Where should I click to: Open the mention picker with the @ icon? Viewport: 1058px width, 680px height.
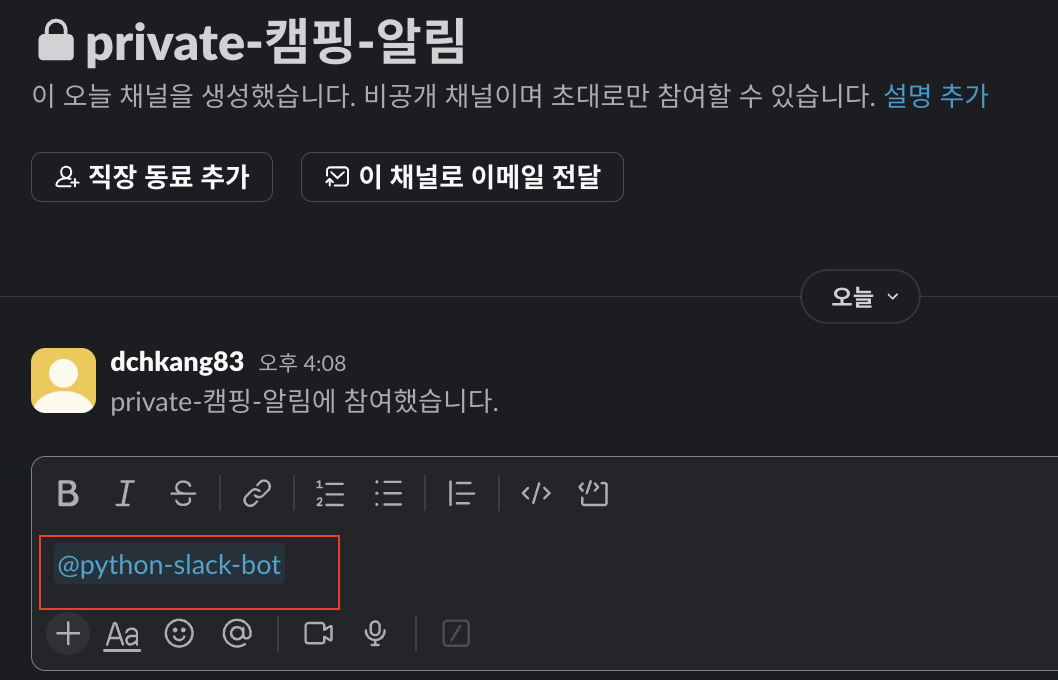(237, 633)
